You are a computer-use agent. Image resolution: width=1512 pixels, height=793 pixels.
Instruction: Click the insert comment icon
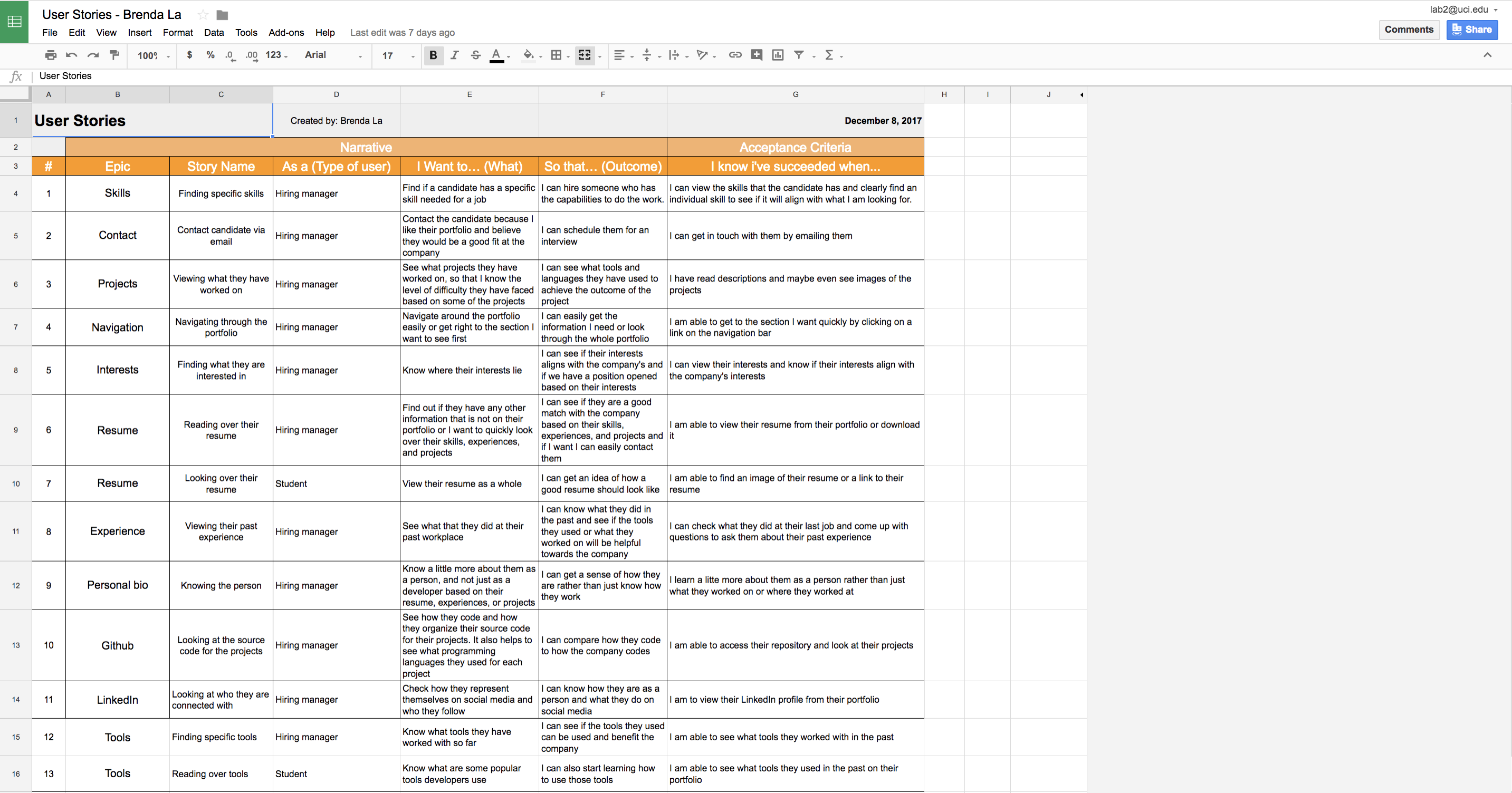point(757,55)
